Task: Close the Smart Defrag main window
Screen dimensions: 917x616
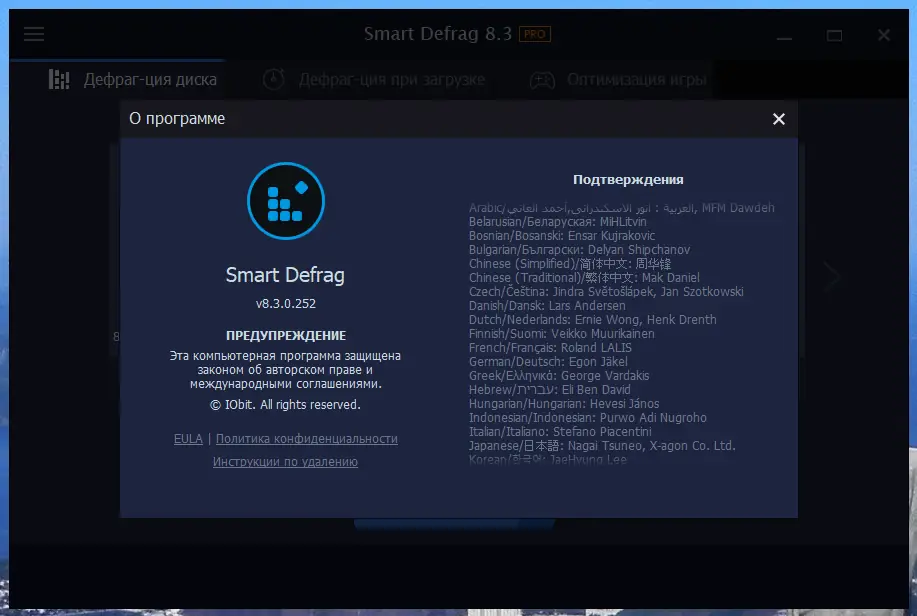Action: [x=884, y=35]
